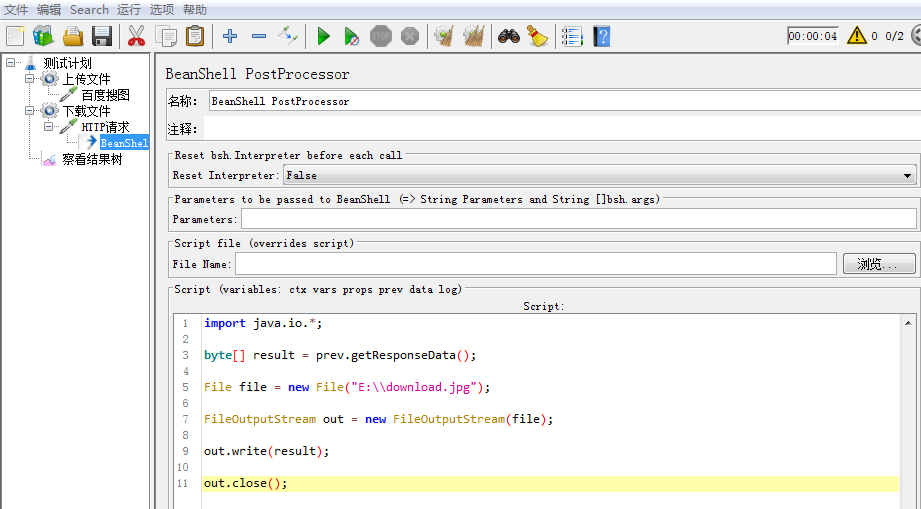Click the script scrollbar up arrow
The height and width of the screenshot is (509, 921).
[907, 323]
